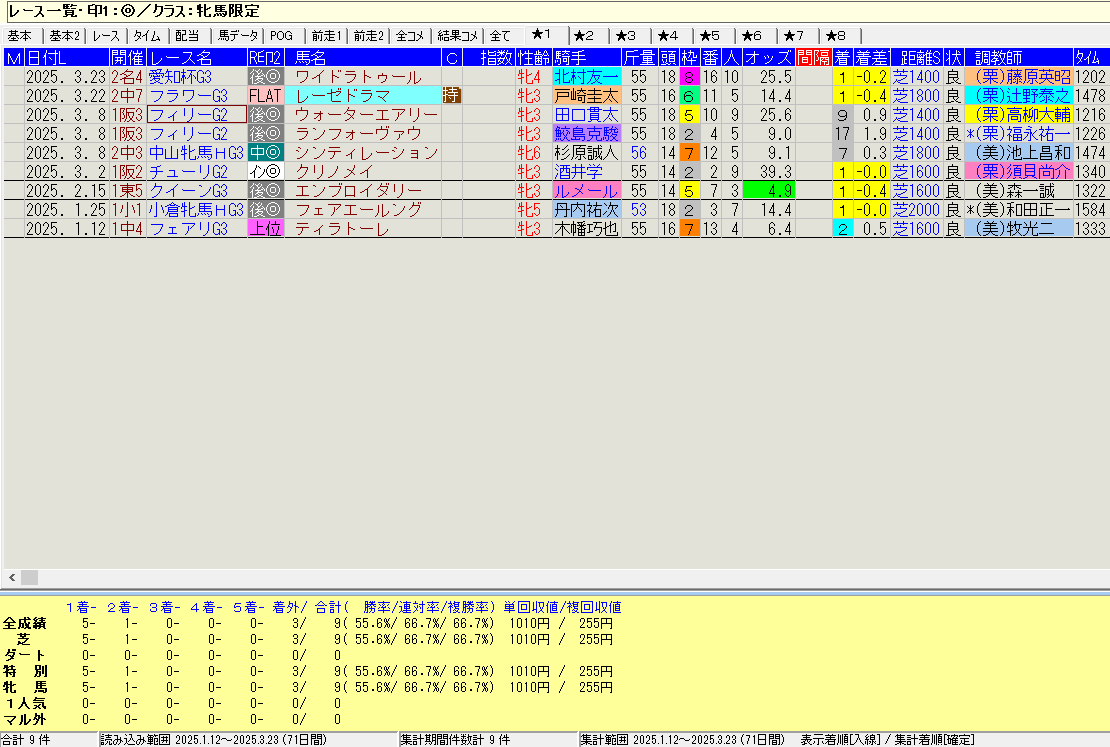Click jockey ルメール
The height and width of the screenshot is (747, 1110).
tap(587, 190)
